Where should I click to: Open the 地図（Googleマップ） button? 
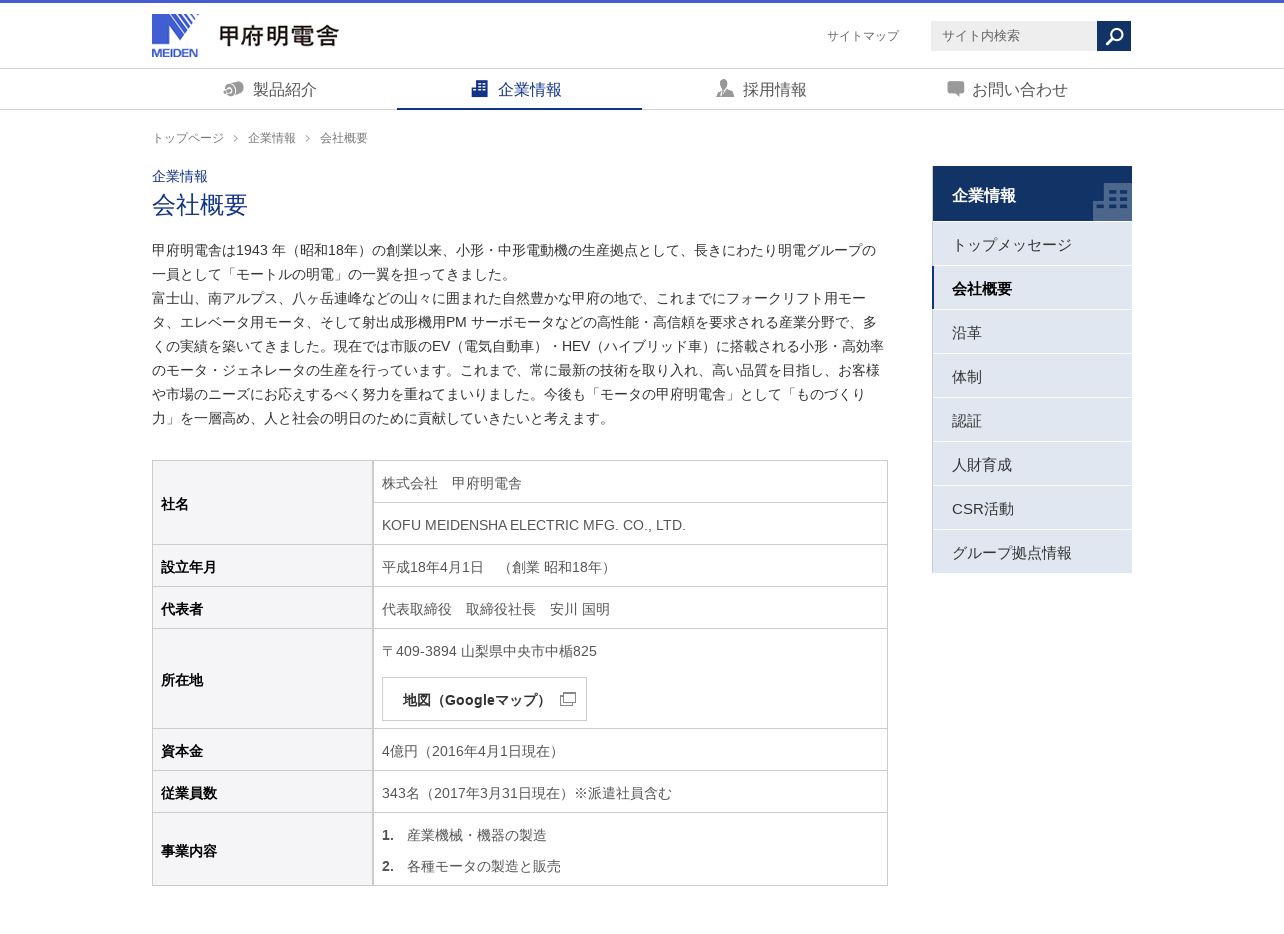tap(484, 699)
